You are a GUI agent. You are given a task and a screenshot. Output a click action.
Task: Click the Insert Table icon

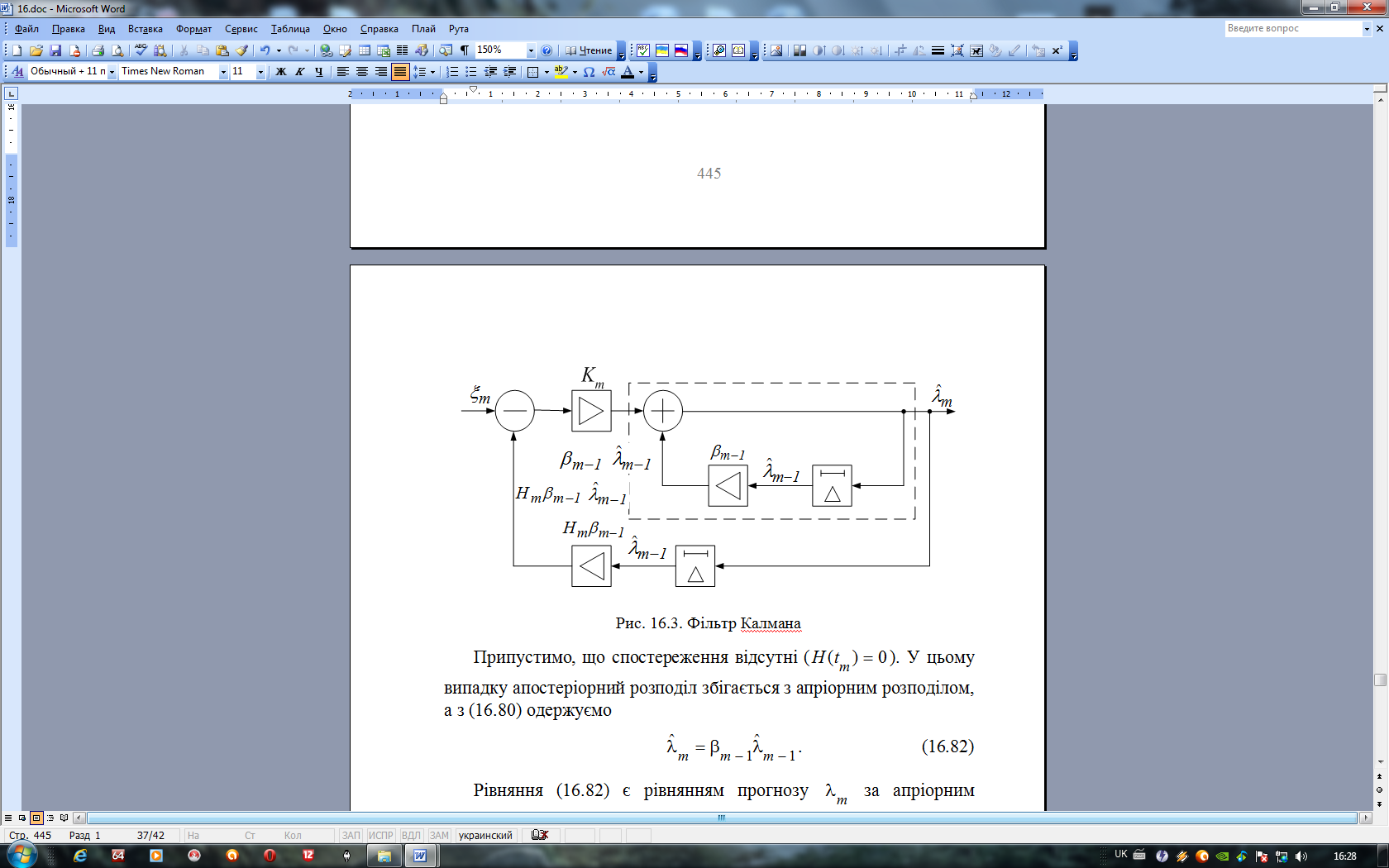(365, 50)
